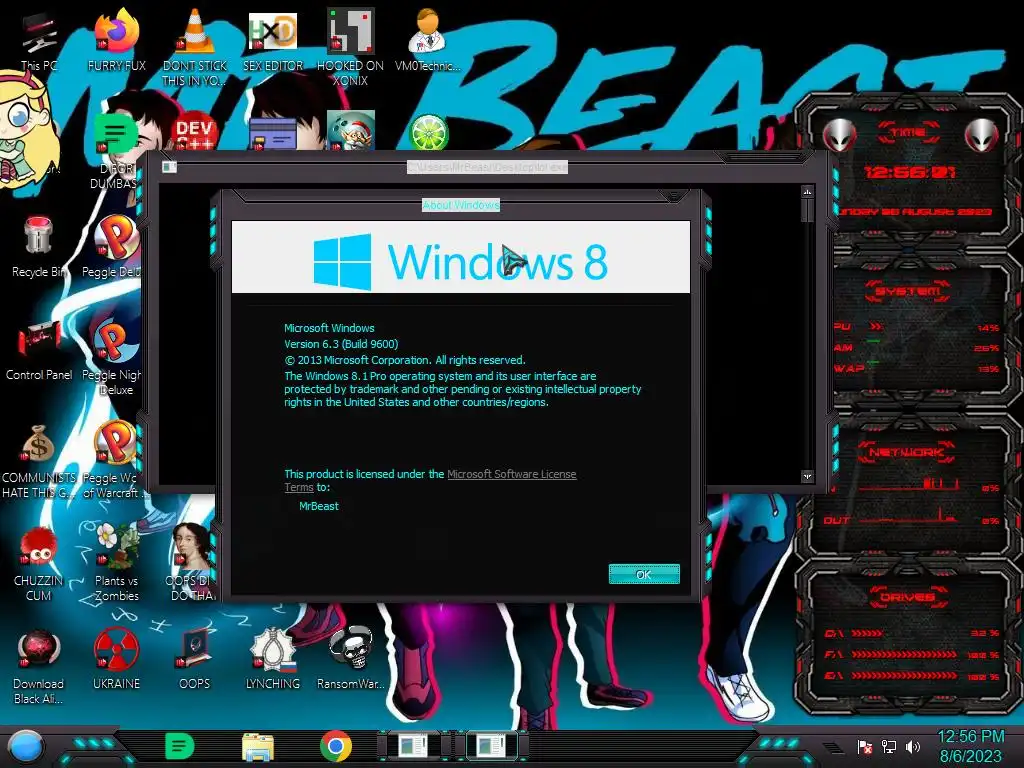Click the console scrollbar up arrow
Viewport: 1024px width, 768px height.
(807, 192)
